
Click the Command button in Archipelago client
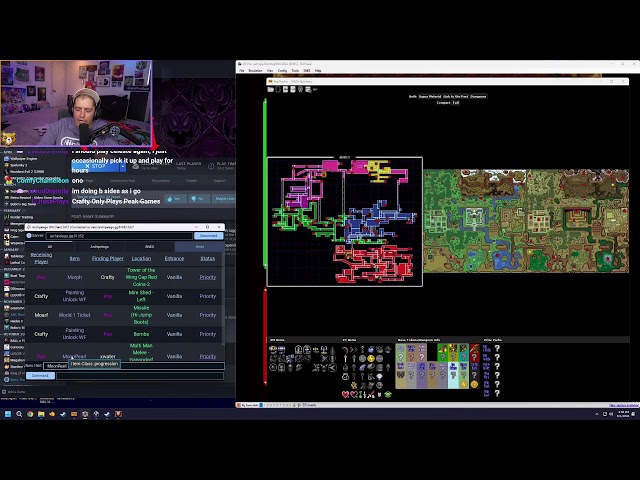[x=40, y=376]
